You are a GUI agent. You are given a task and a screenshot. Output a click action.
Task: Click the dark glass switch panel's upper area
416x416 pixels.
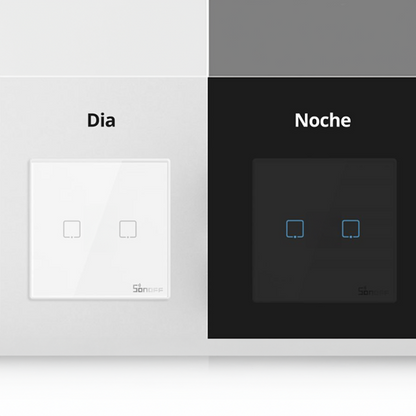(x=324, y=188)
